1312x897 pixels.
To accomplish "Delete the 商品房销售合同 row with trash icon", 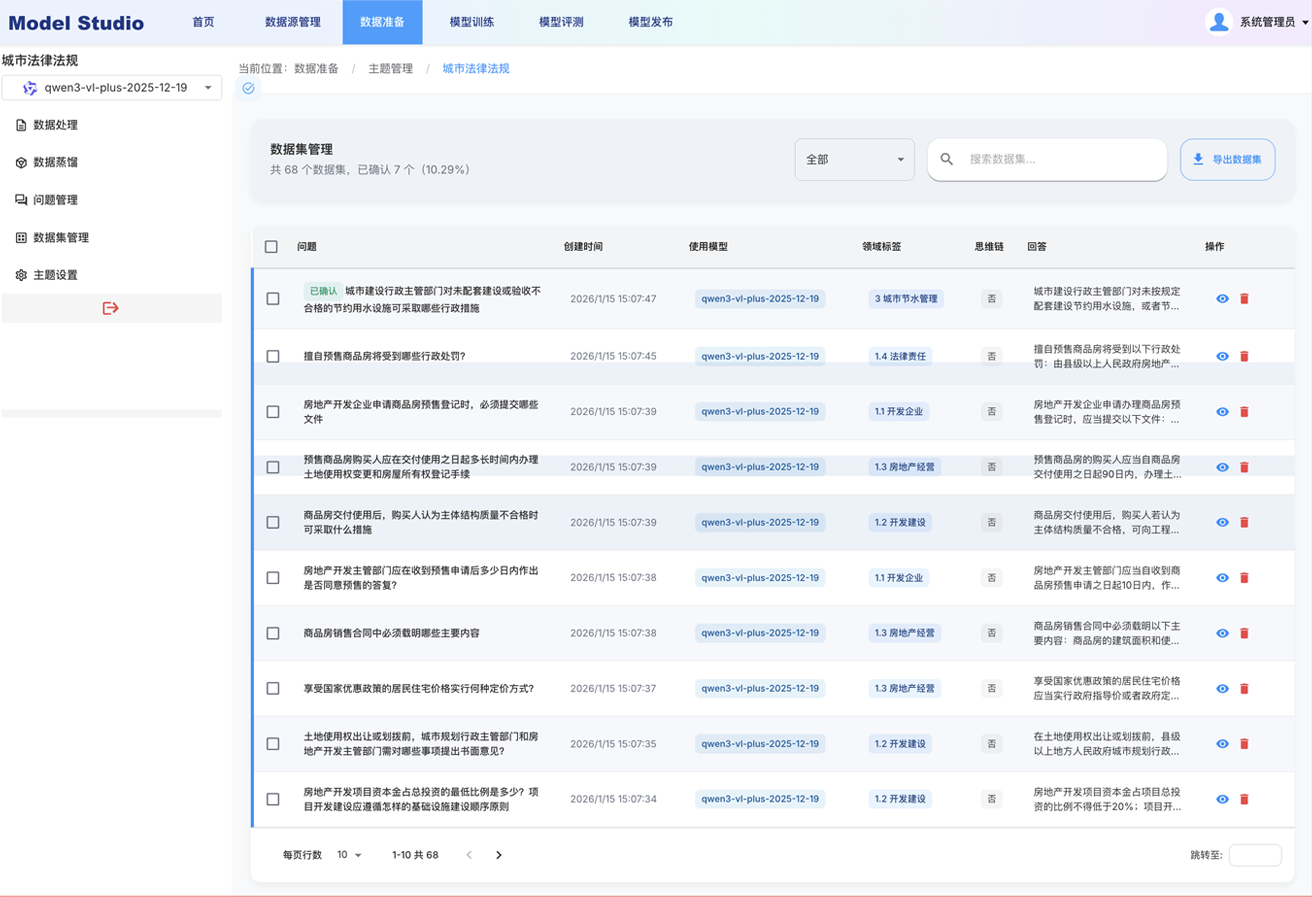I will (x=1244, y=633).
